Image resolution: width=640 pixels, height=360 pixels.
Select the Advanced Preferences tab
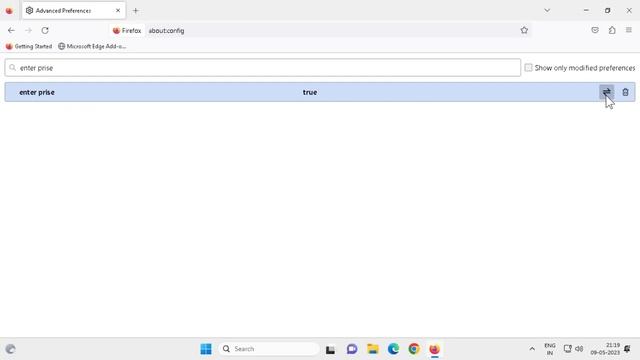(73, 11)
